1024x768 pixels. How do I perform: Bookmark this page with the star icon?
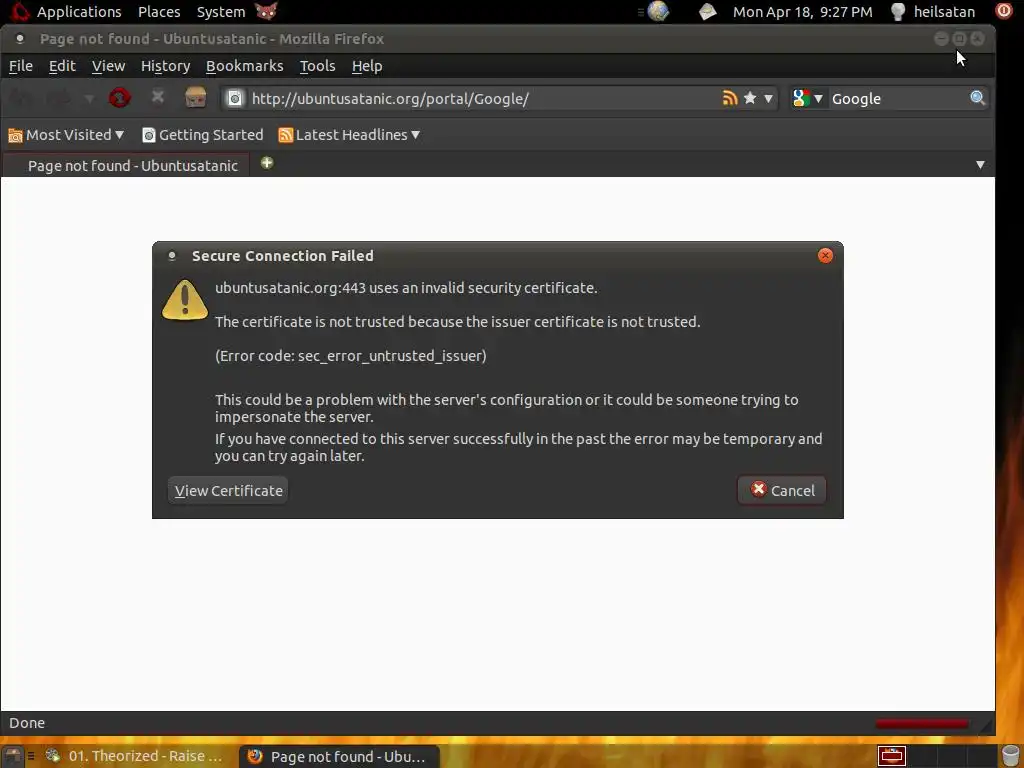[x=750, y=98]
